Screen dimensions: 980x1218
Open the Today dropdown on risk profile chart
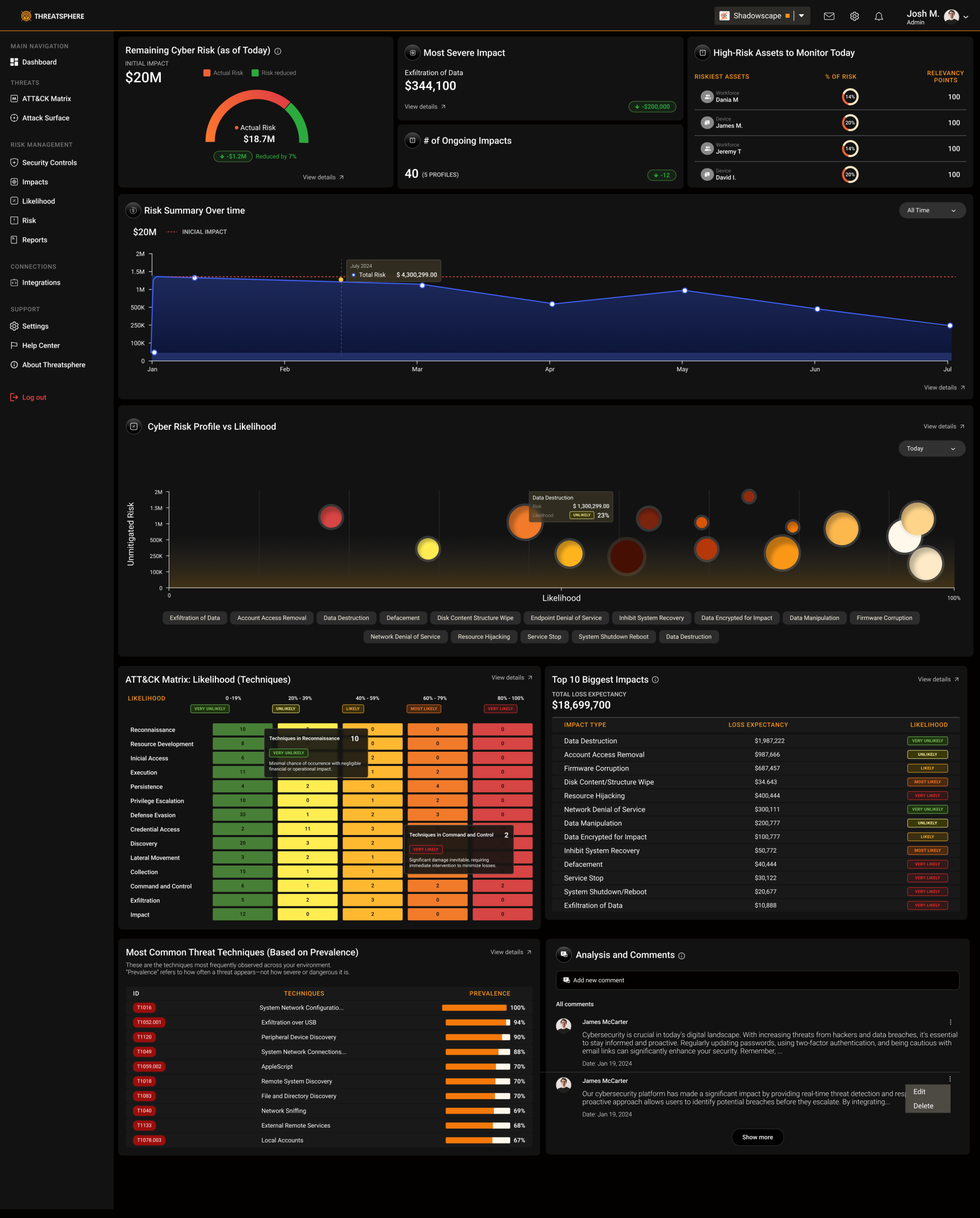pos(931,448)
